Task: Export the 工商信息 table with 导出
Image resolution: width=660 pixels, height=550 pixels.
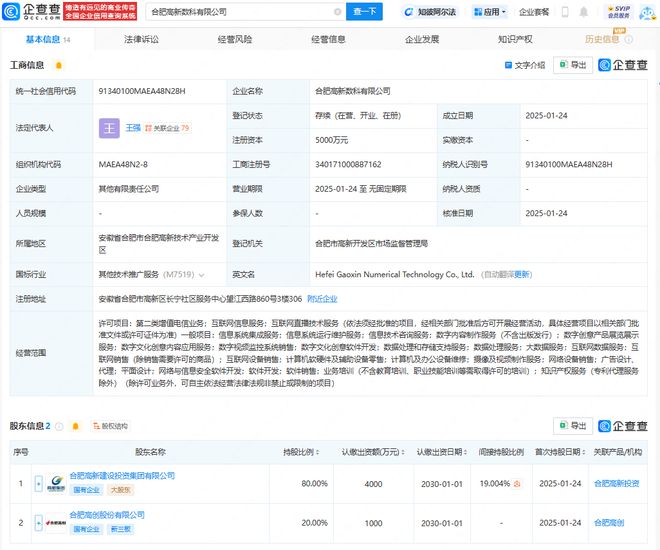Action: click(x=573, y=65)
